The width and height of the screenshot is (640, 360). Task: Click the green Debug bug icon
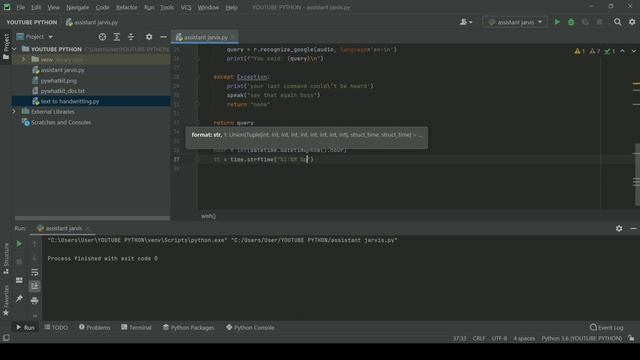coord(571,22)
